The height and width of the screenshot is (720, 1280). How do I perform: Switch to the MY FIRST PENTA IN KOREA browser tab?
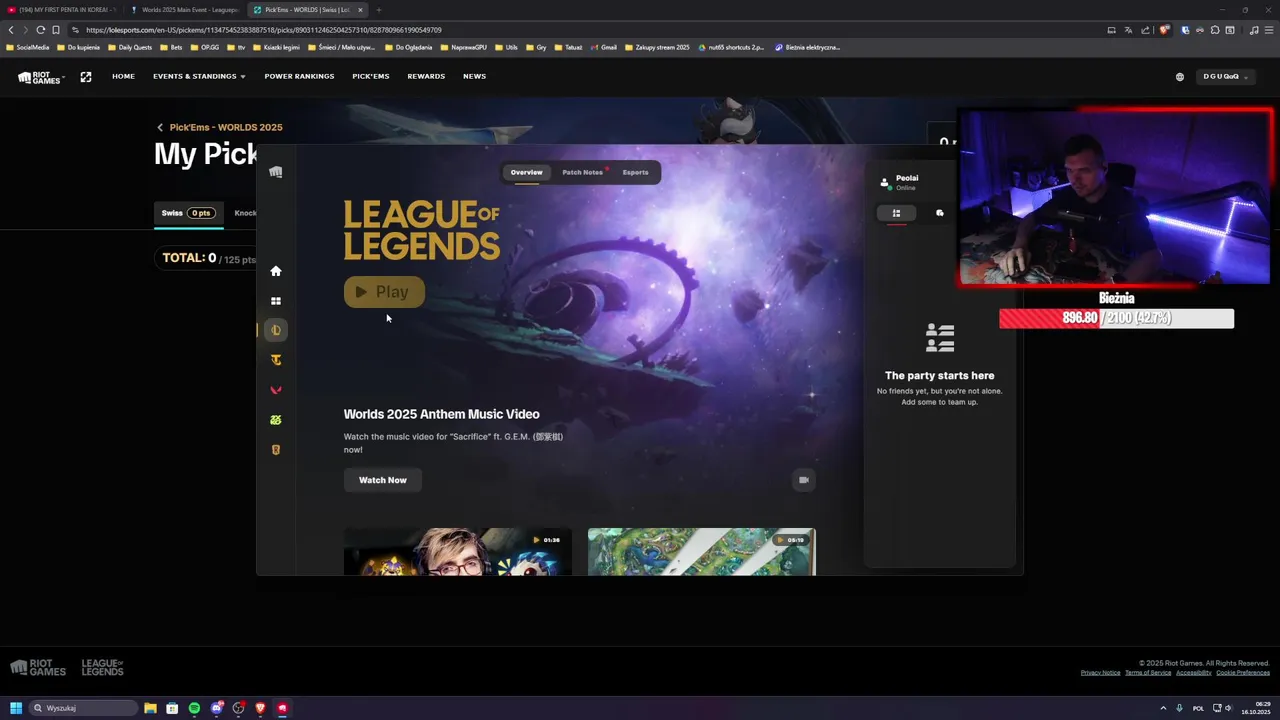click(62, 10)
